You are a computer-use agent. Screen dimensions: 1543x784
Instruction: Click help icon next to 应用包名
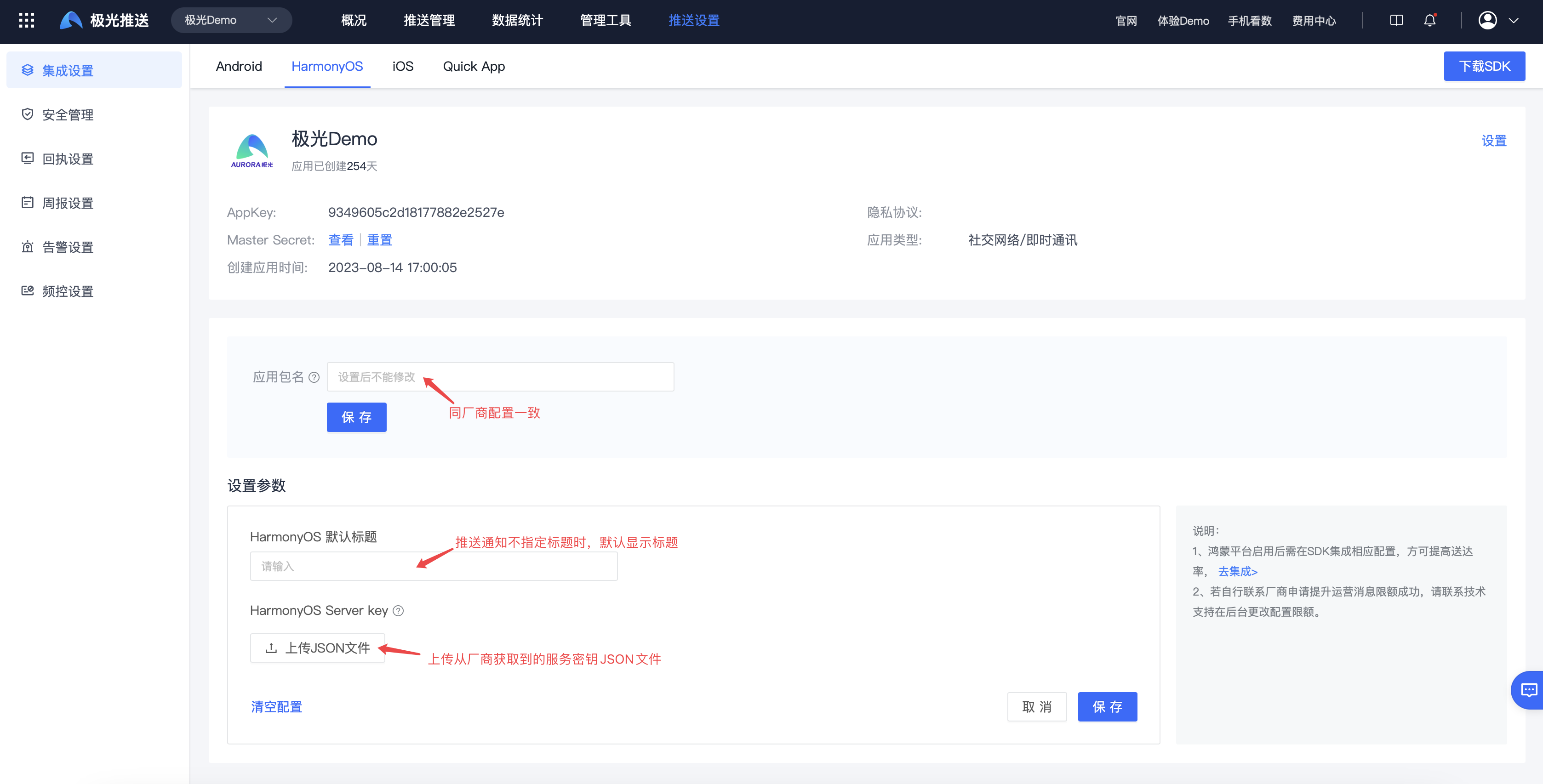[314, 377]
